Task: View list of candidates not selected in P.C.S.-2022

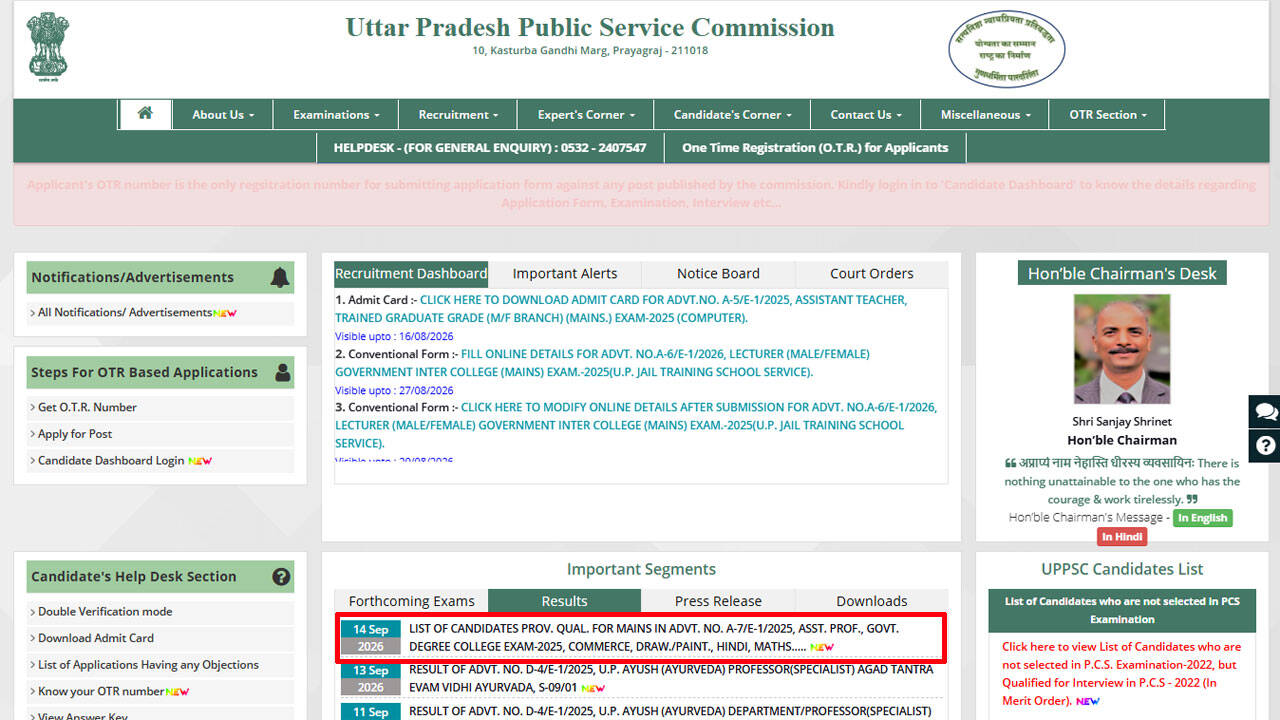Action: tap(1121, 674)
